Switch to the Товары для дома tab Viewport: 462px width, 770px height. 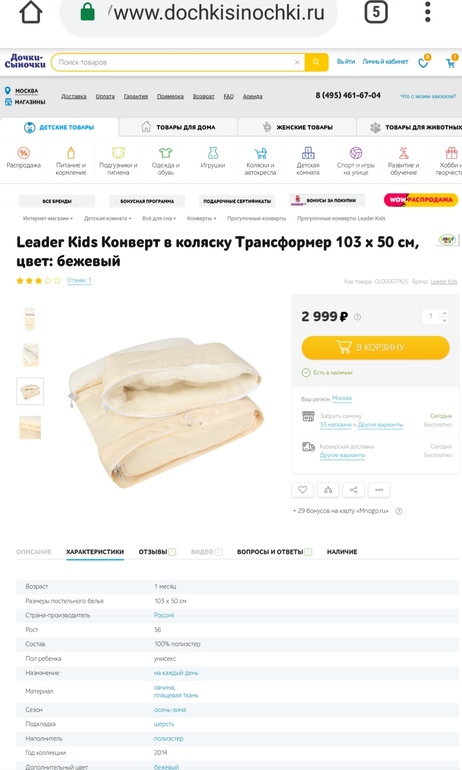click(x=178, y=127)
